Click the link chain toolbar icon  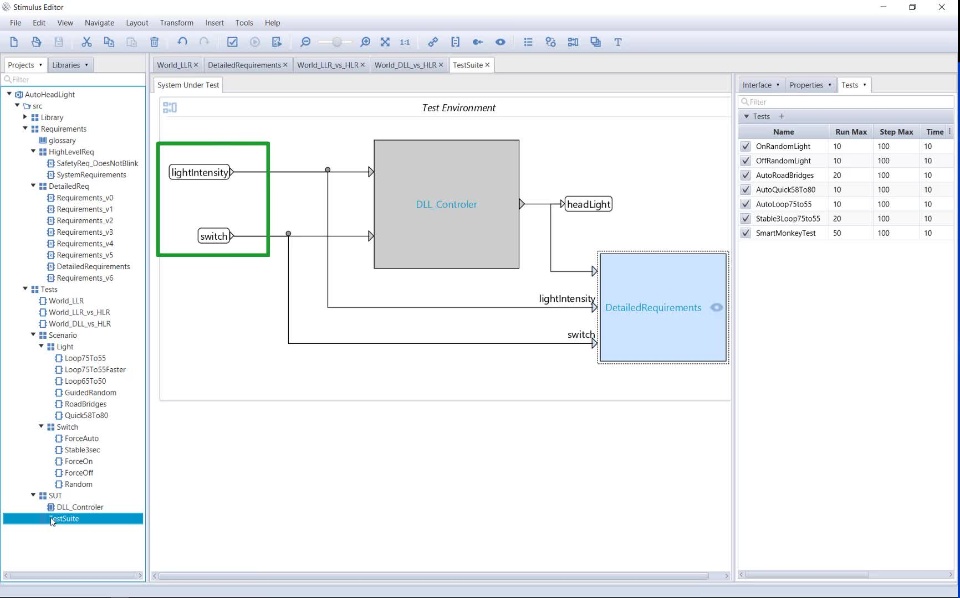pyautogui.click(x=433, y=42)
